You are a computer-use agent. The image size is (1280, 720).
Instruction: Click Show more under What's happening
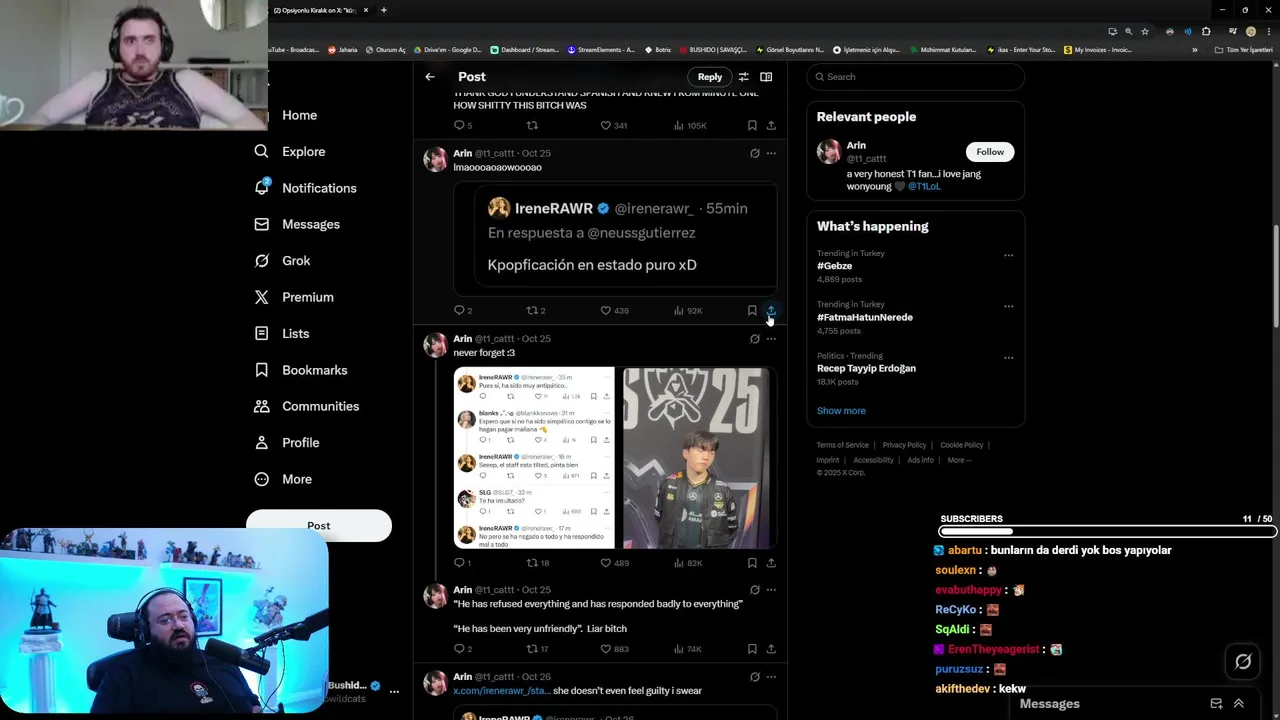point(841,411)
